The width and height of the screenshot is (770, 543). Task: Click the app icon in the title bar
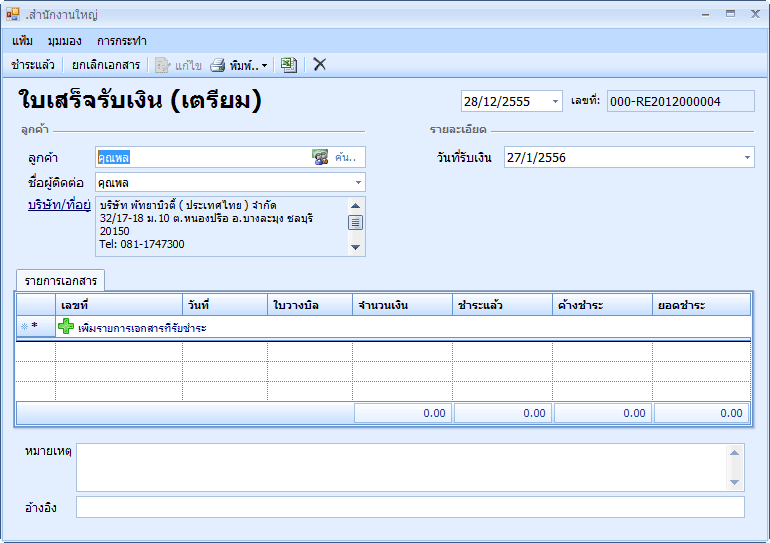tap(13, 15)
